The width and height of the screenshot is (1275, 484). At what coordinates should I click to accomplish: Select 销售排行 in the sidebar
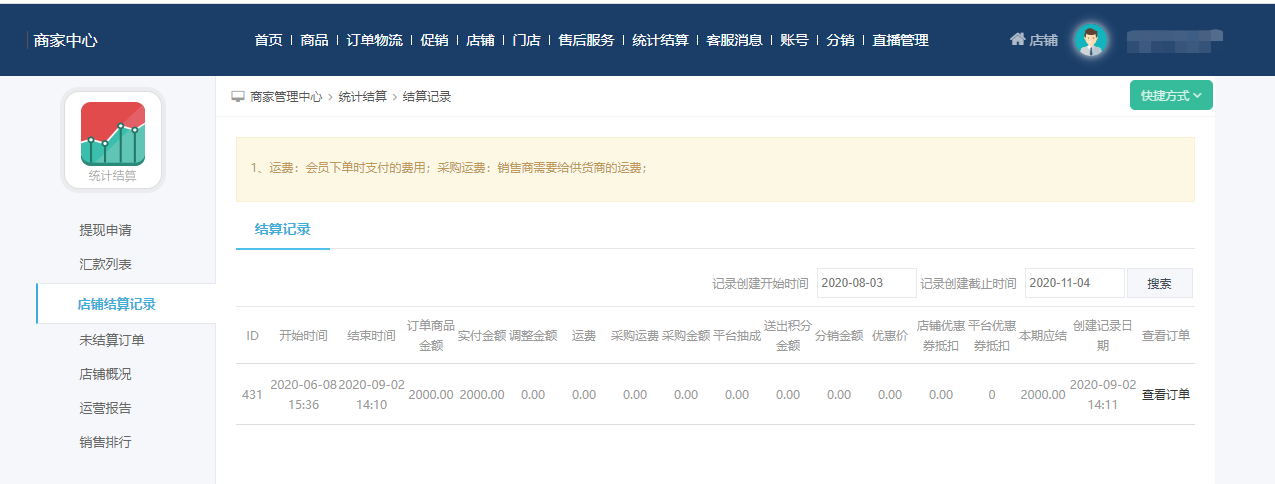[x=105, y=442]
